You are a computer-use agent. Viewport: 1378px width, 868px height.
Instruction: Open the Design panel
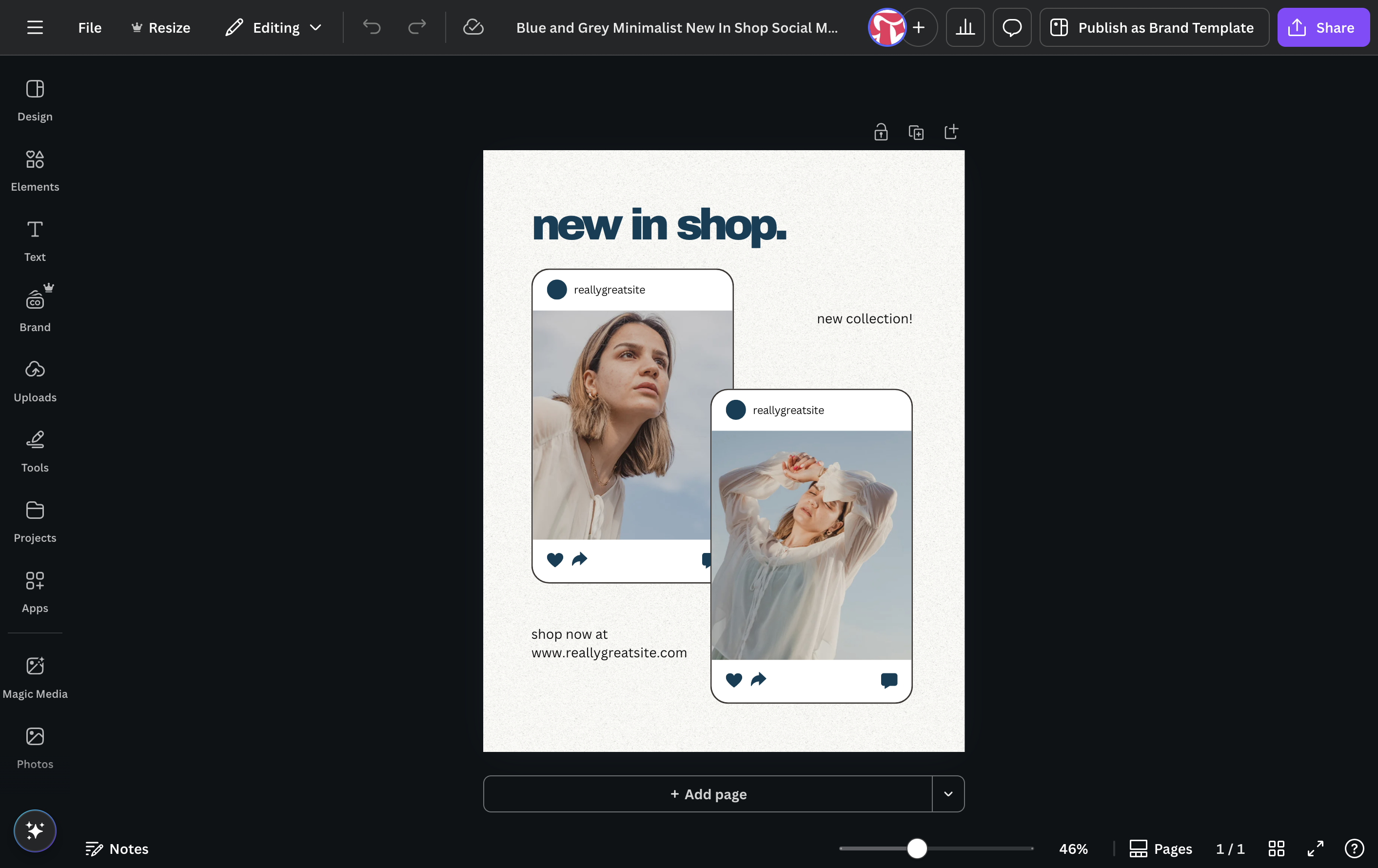pyautogui.click(x=35, y=100)
